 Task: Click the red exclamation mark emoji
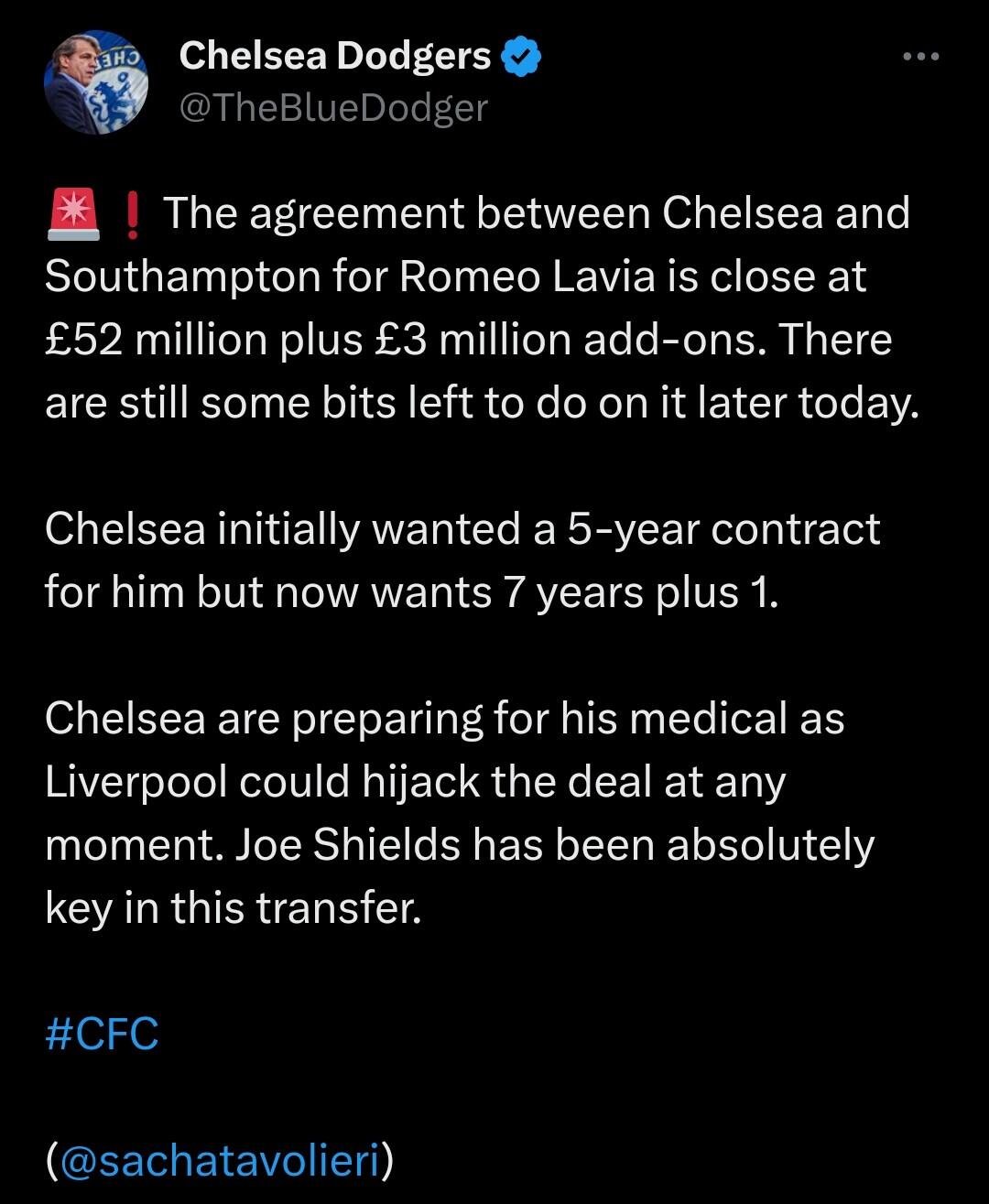pyautogui.click(x=133, y=216)
